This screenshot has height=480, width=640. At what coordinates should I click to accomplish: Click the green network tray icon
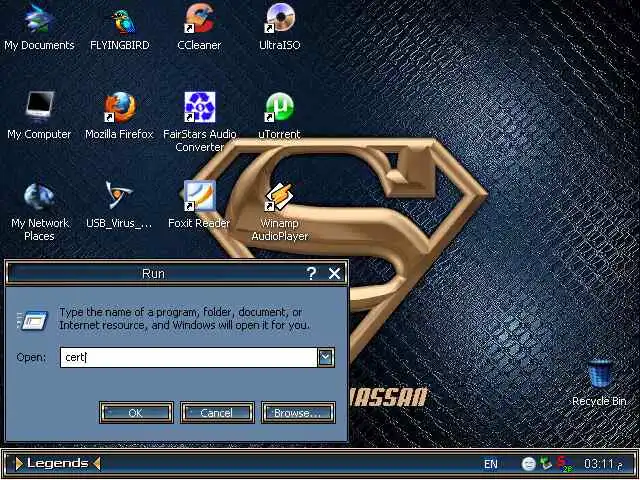[545, 463]
